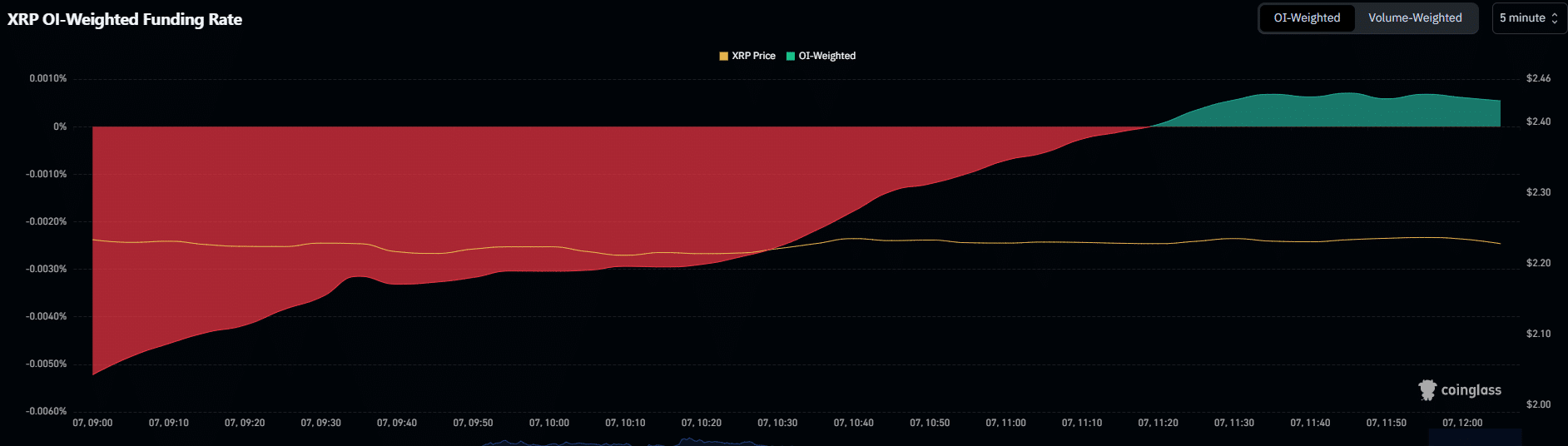This screenshot has height=446, width=1568.
Task: Click the green OI-Weighted legend swatch
Action: 791,56
